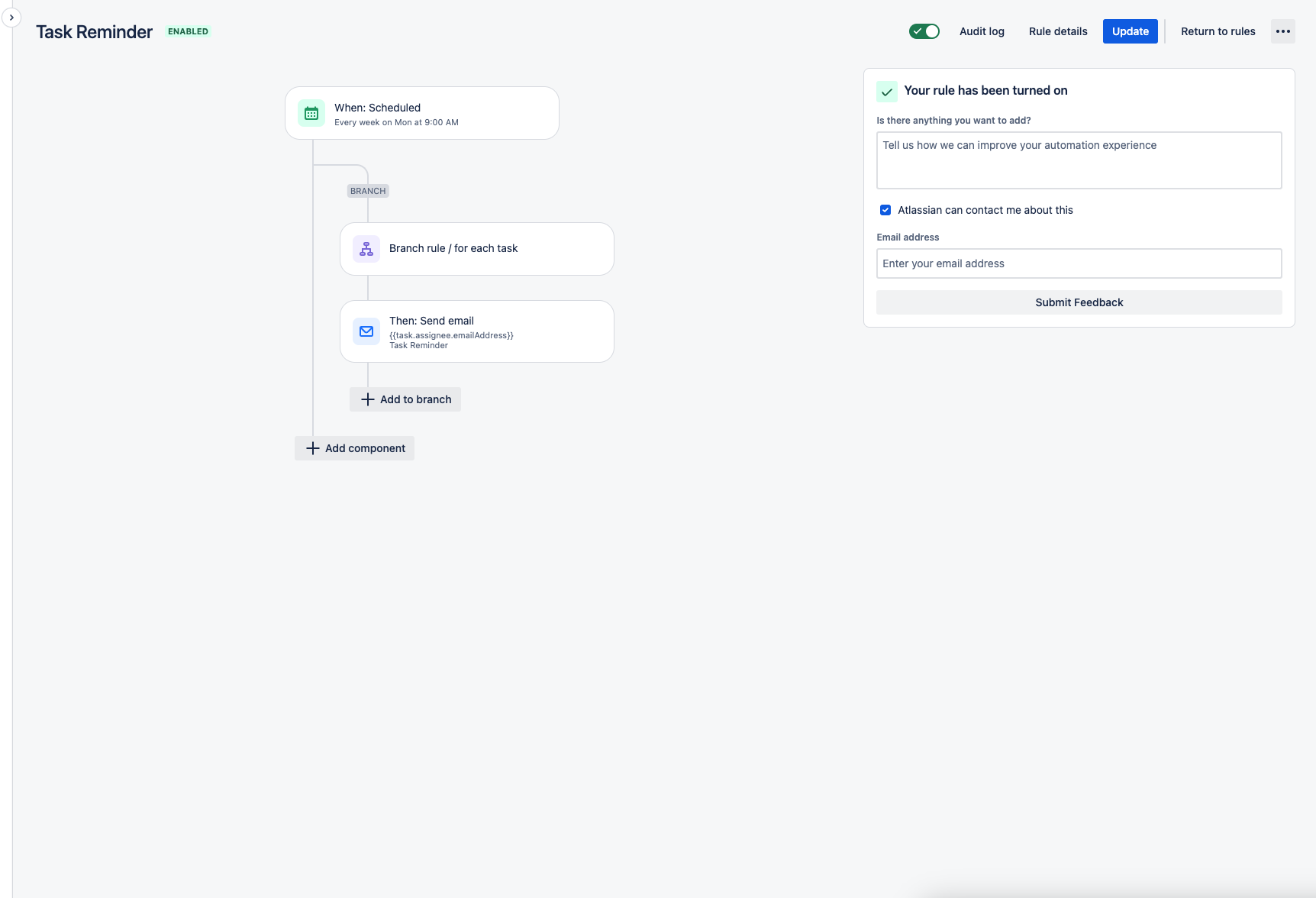Focus the feedback improvement text area
The image size is (1316, 898).
(1079, 160)
